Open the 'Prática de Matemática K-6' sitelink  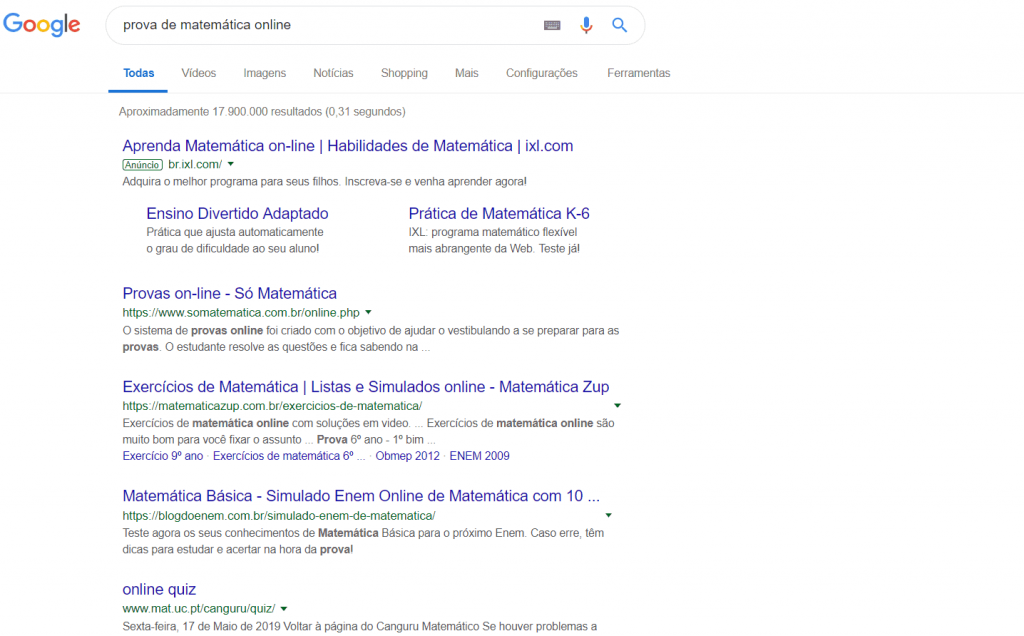(499, 214)
